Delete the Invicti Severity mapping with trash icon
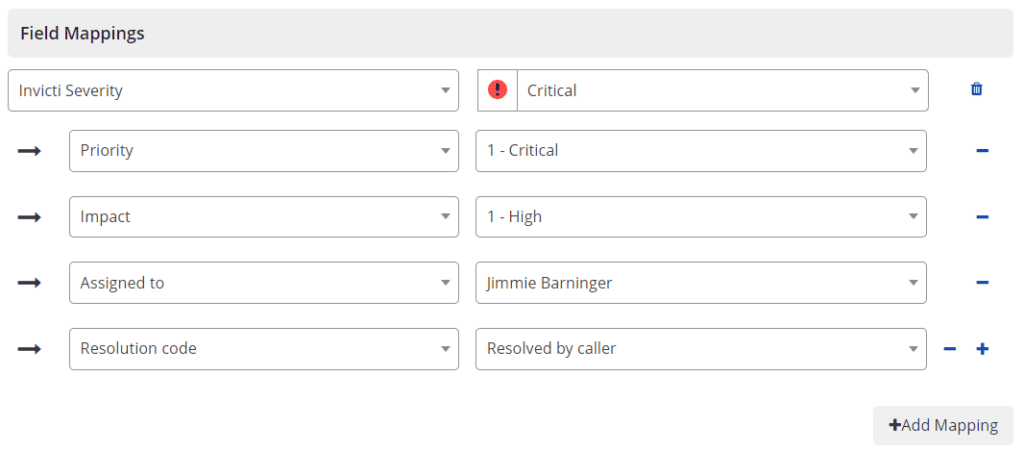1024x451 pixels. pyautogui.click(x=976, y=89)
